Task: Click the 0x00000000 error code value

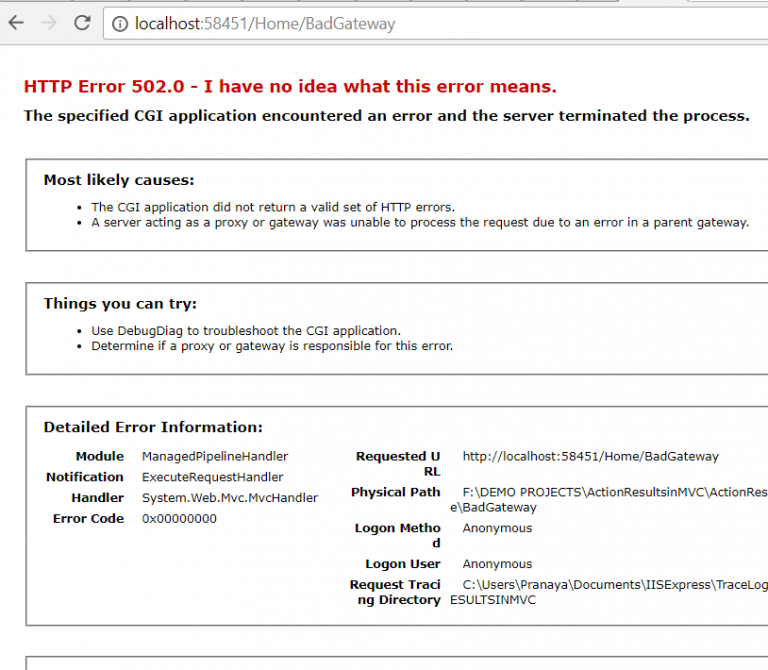Action: click(179, 519)
